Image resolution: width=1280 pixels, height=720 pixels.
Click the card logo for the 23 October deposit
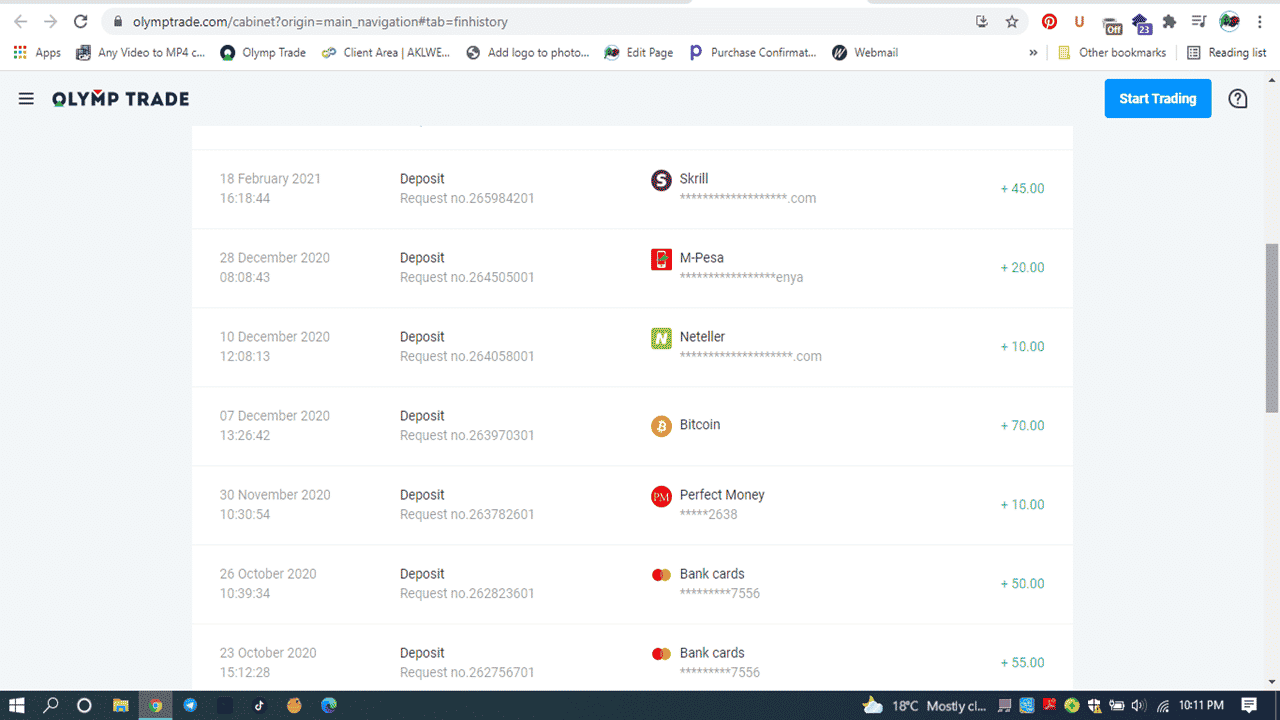(661, 654)
